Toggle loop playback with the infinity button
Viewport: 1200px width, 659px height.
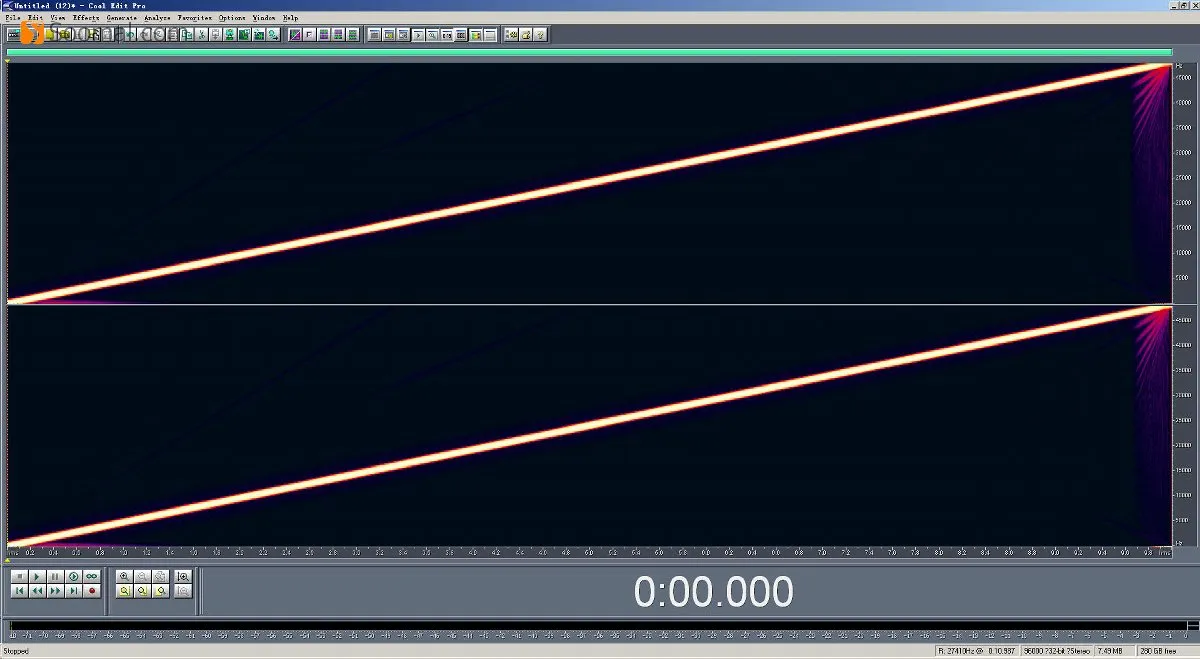tap(91, 577)
